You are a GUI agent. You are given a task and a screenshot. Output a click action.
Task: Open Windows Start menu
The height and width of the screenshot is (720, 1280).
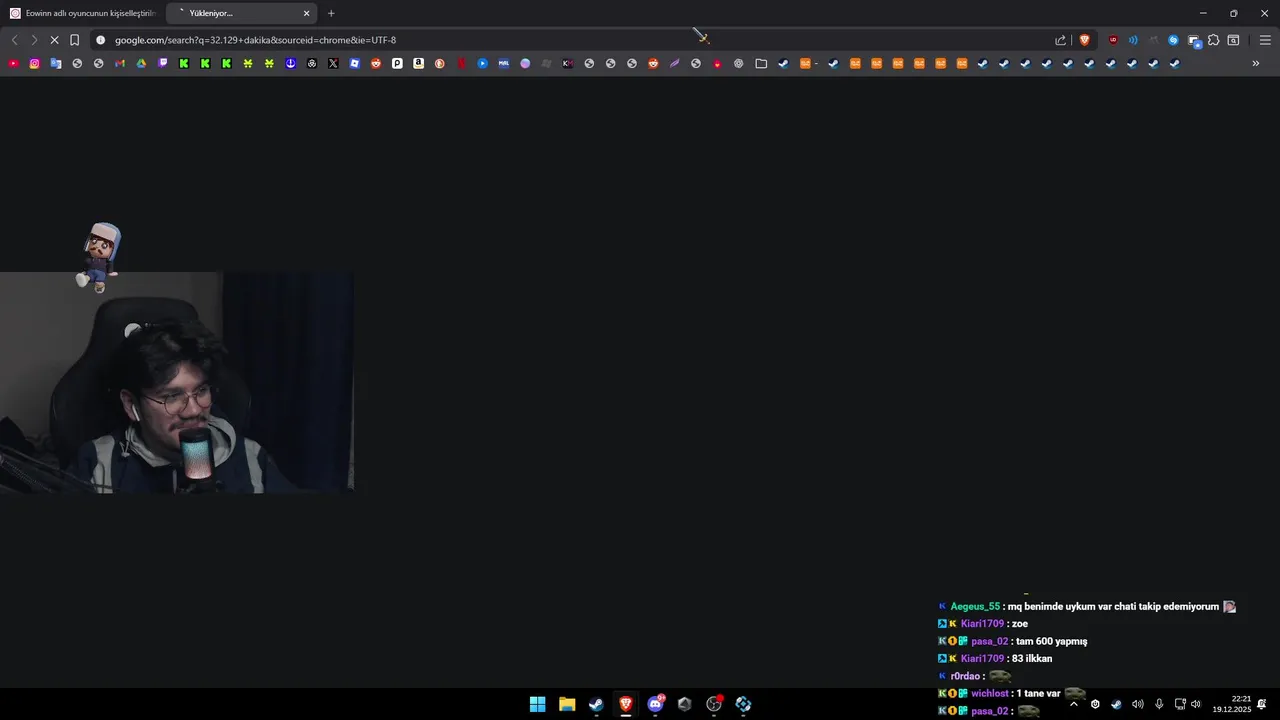tap(537, 704)
